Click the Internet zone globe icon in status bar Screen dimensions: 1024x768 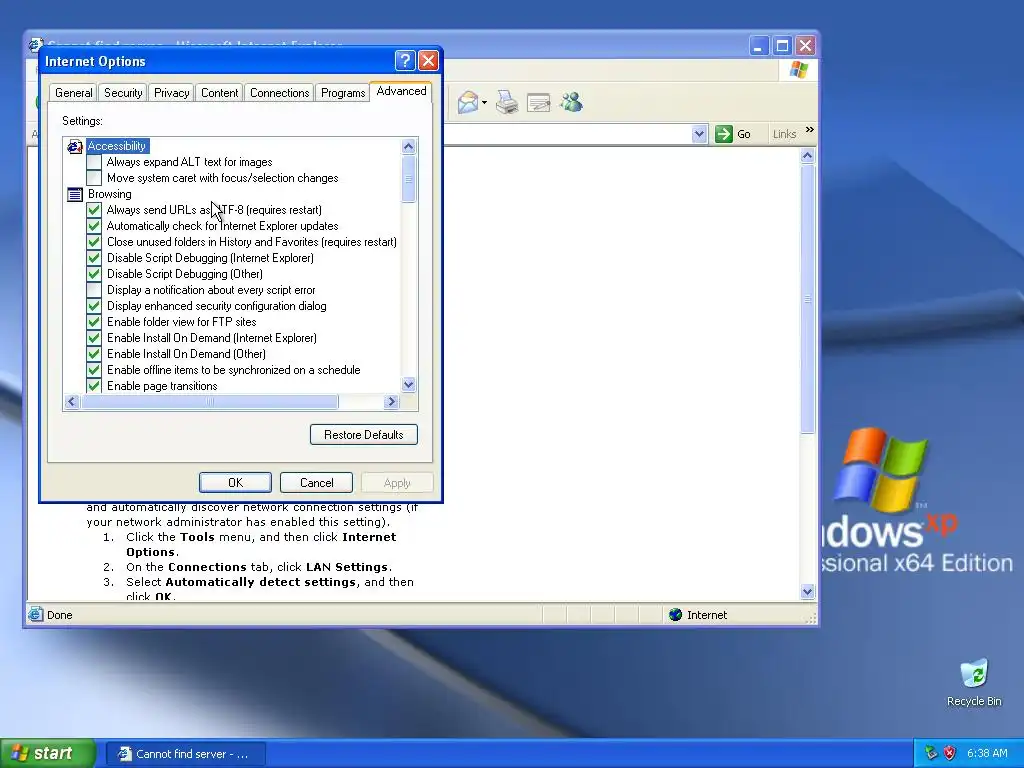coord(675,615)
